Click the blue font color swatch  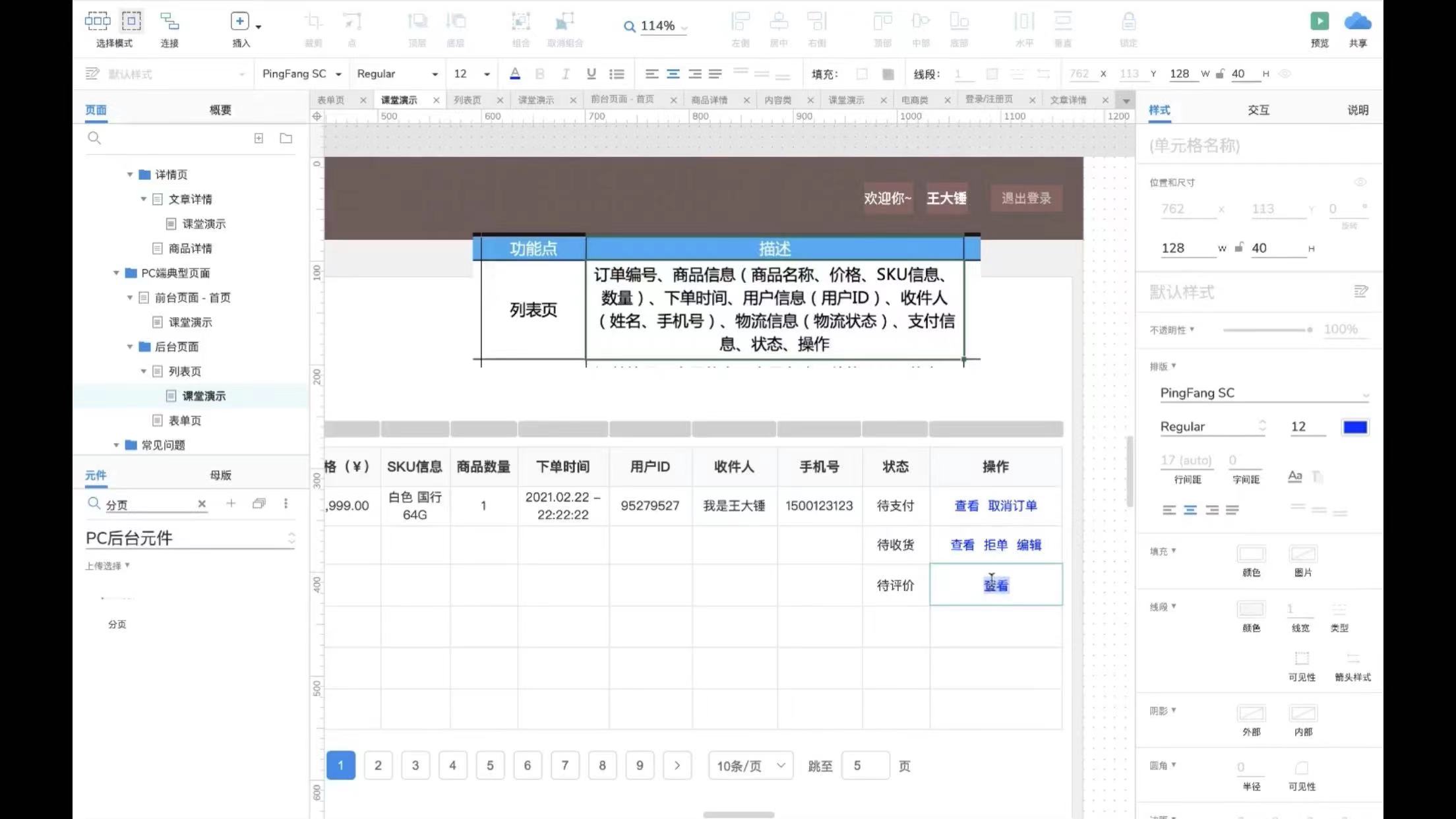[x=1354, y=427]
